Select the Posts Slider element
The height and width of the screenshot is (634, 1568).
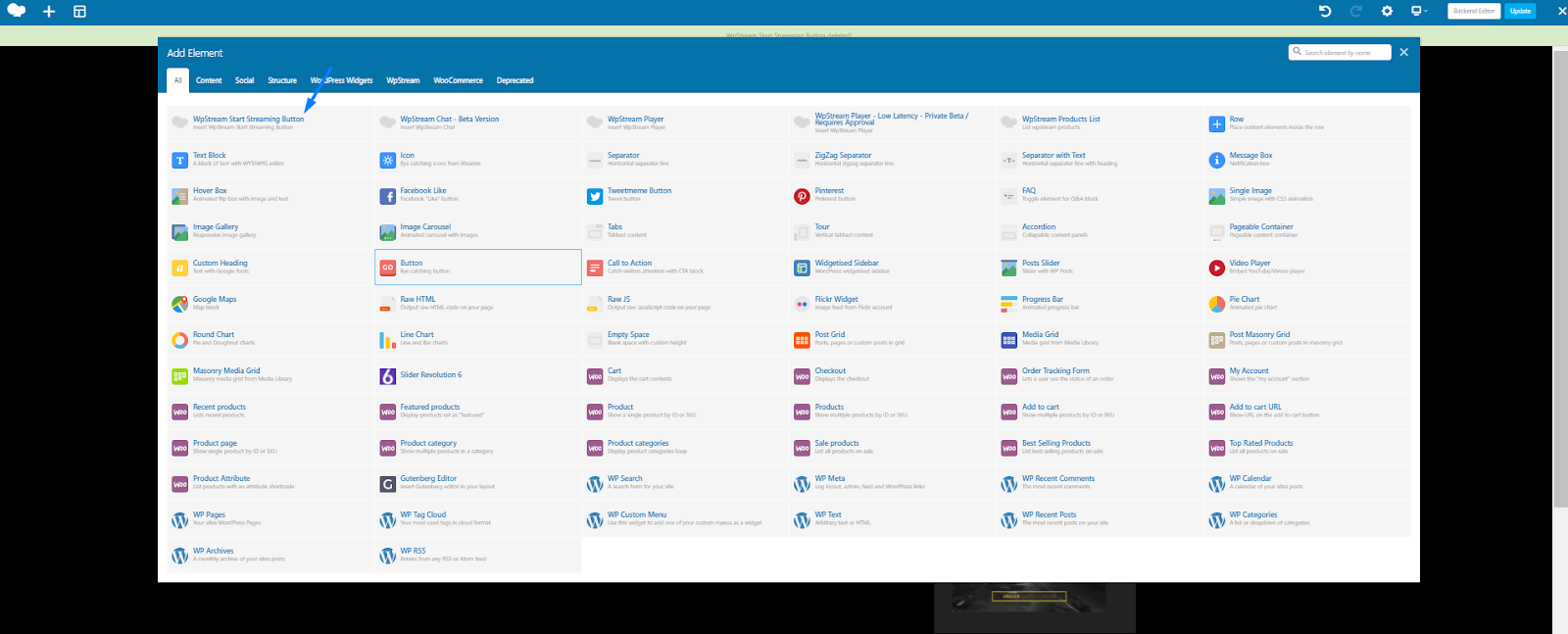(1100, 268)
